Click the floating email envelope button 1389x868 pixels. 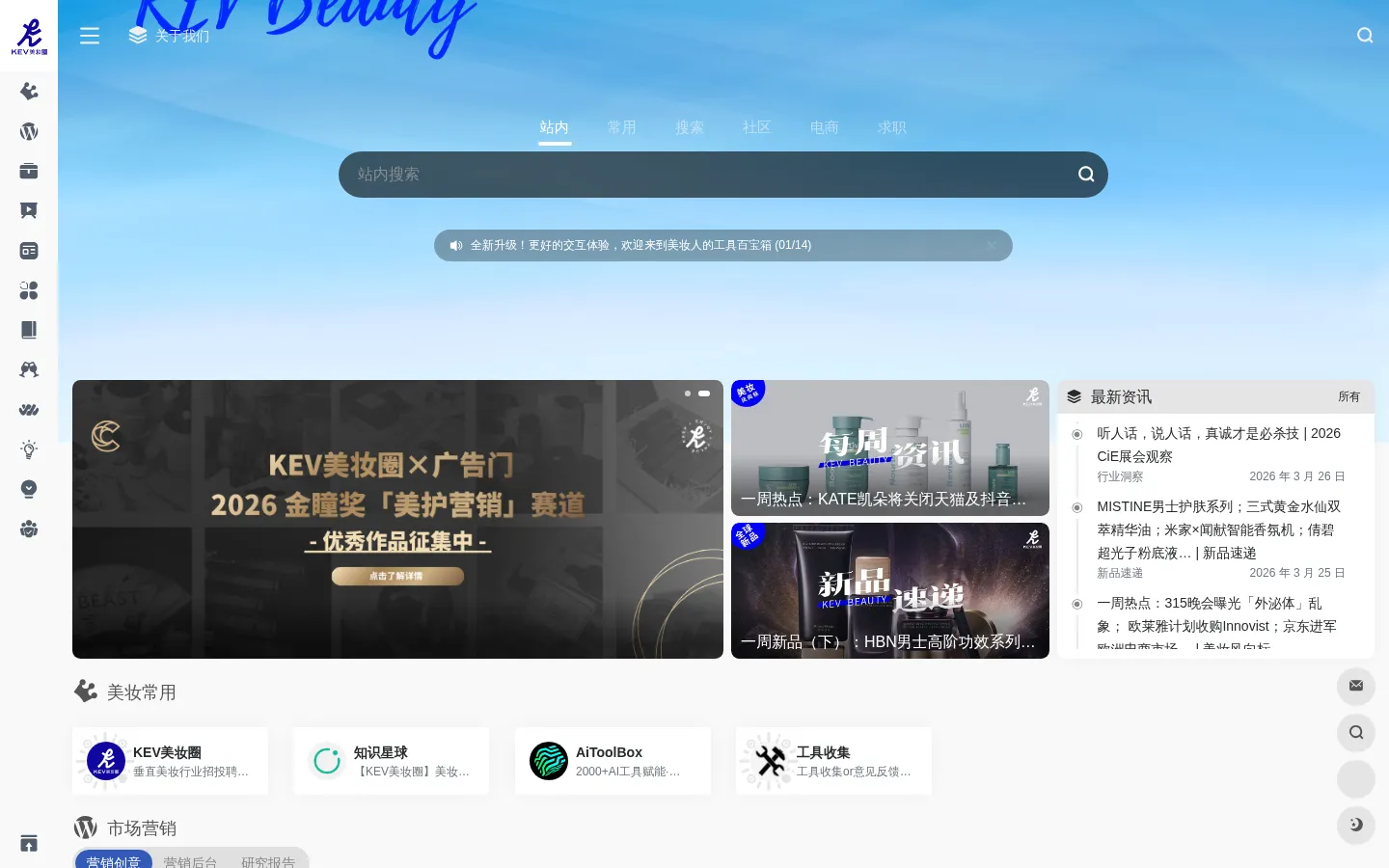tap(1356, 686)
